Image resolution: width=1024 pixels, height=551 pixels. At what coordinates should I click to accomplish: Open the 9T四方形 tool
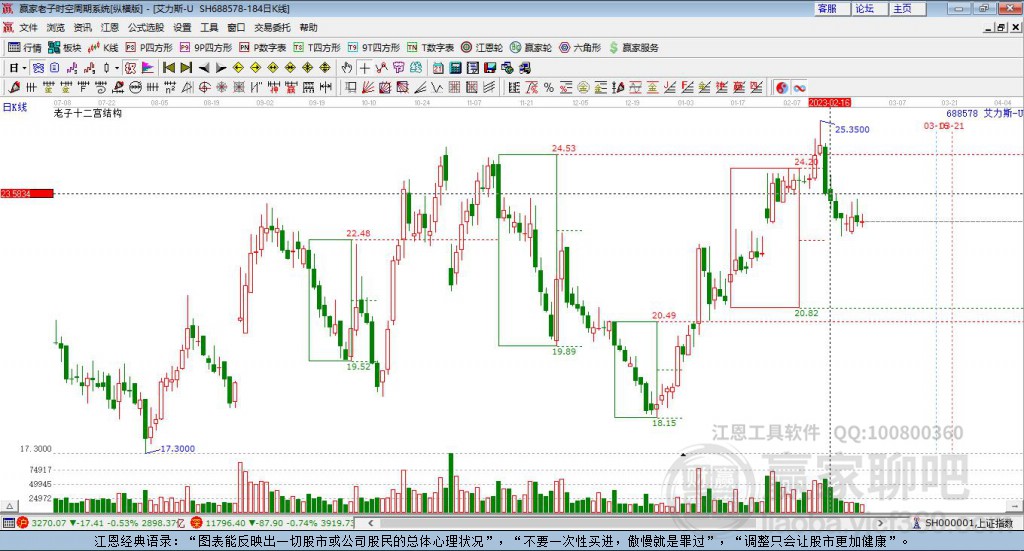point(373,48)
